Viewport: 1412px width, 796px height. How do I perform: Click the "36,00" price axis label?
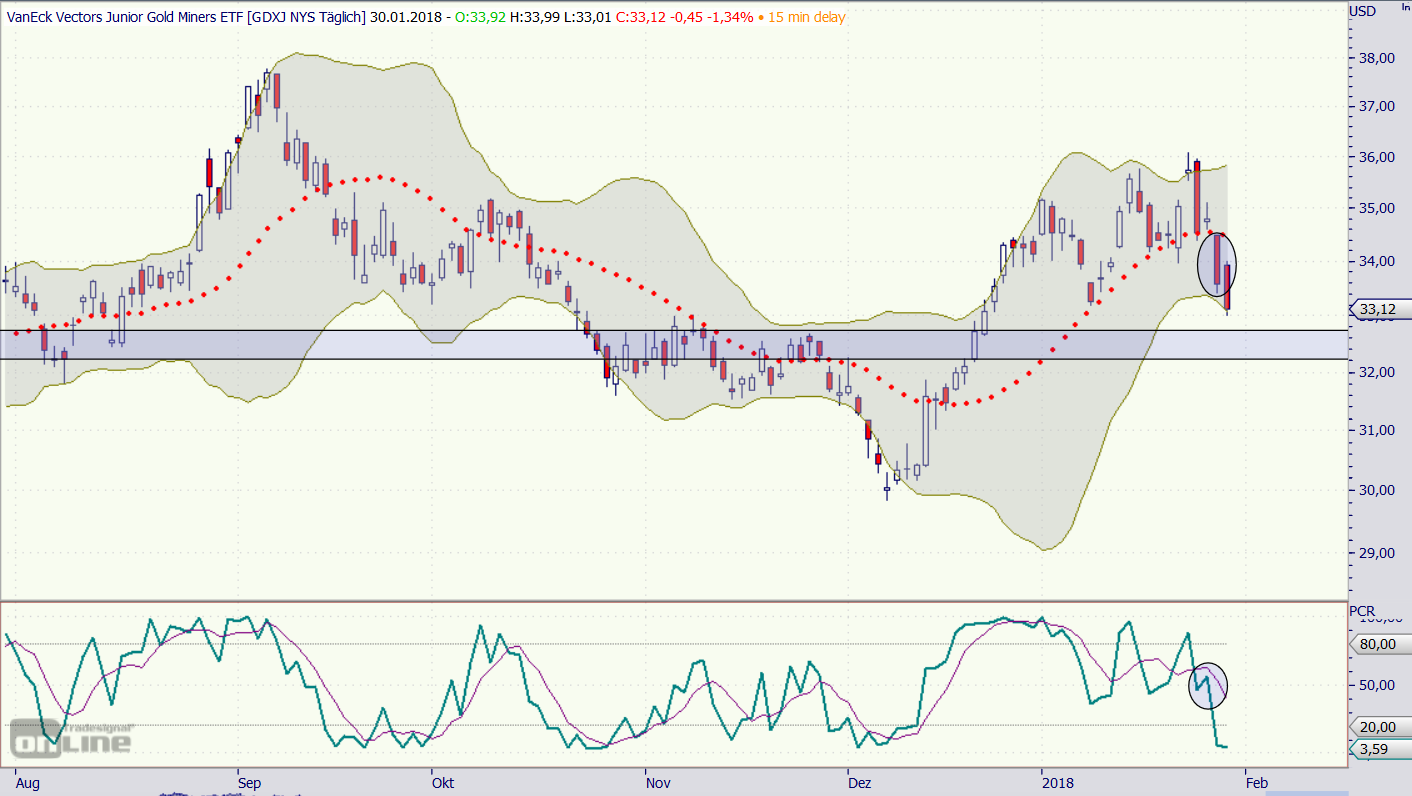point(1375,157)
